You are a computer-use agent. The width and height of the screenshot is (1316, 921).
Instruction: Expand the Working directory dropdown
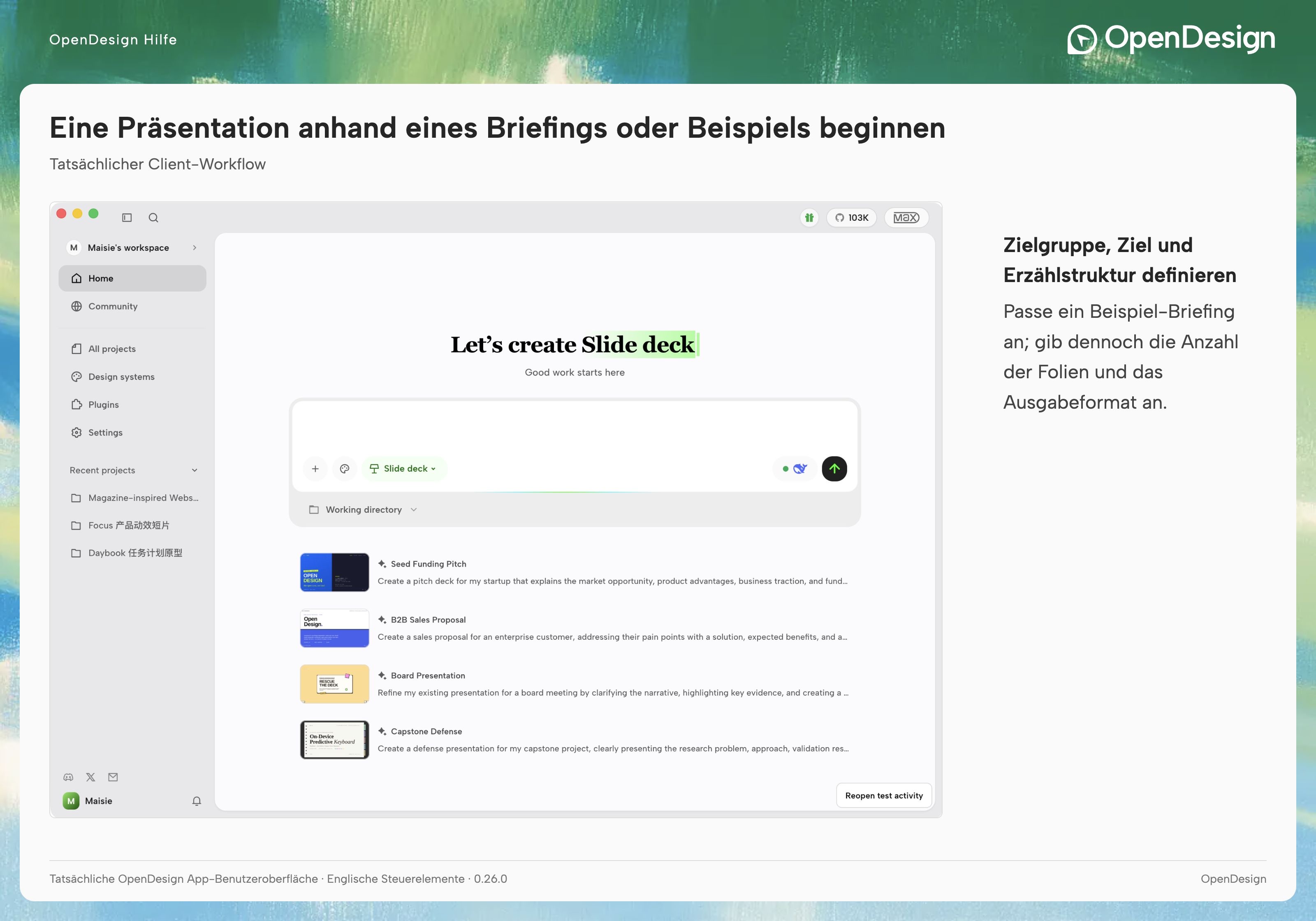[363, 510]
